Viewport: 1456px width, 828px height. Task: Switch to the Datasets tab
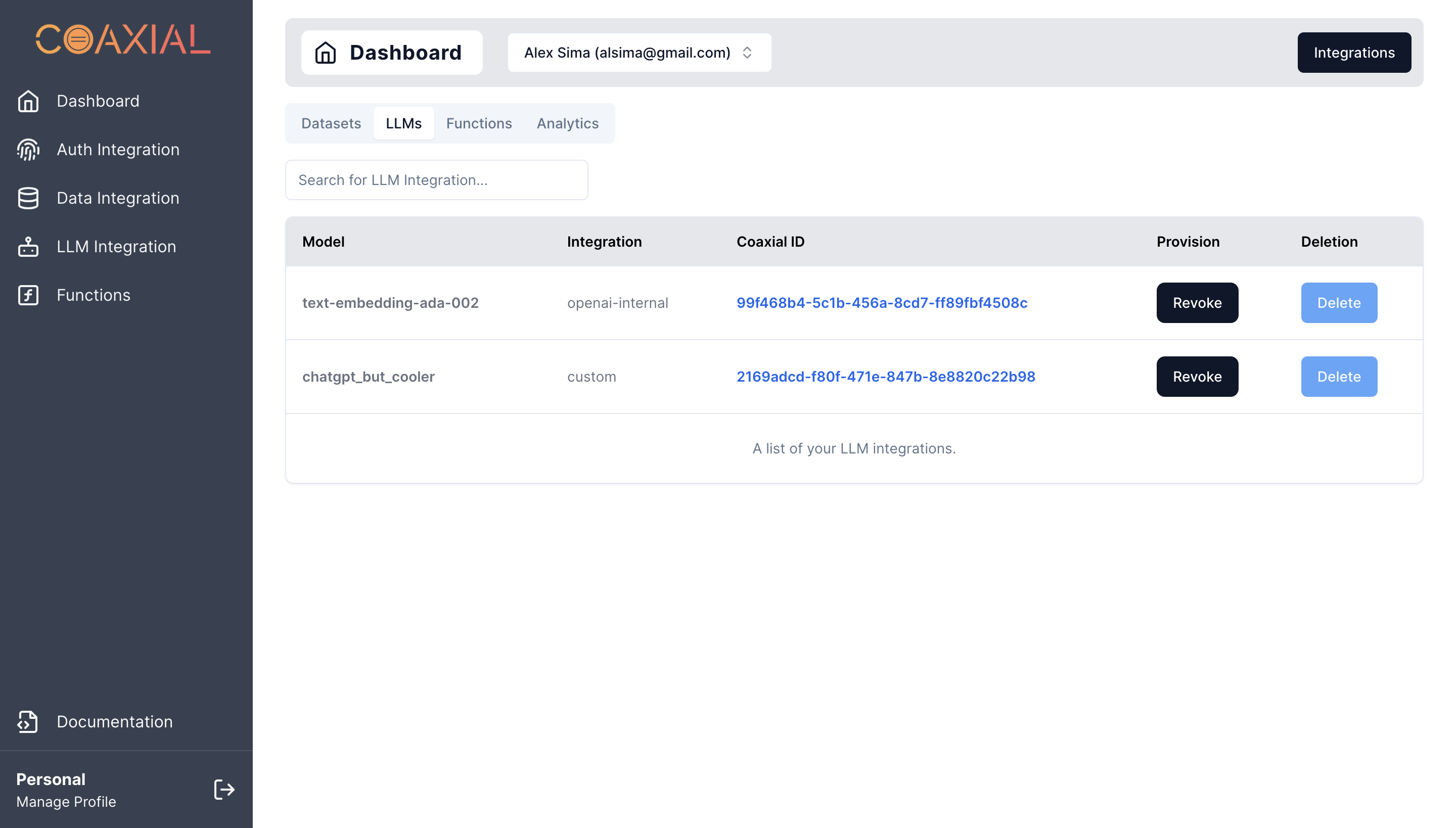click(331, 123)
